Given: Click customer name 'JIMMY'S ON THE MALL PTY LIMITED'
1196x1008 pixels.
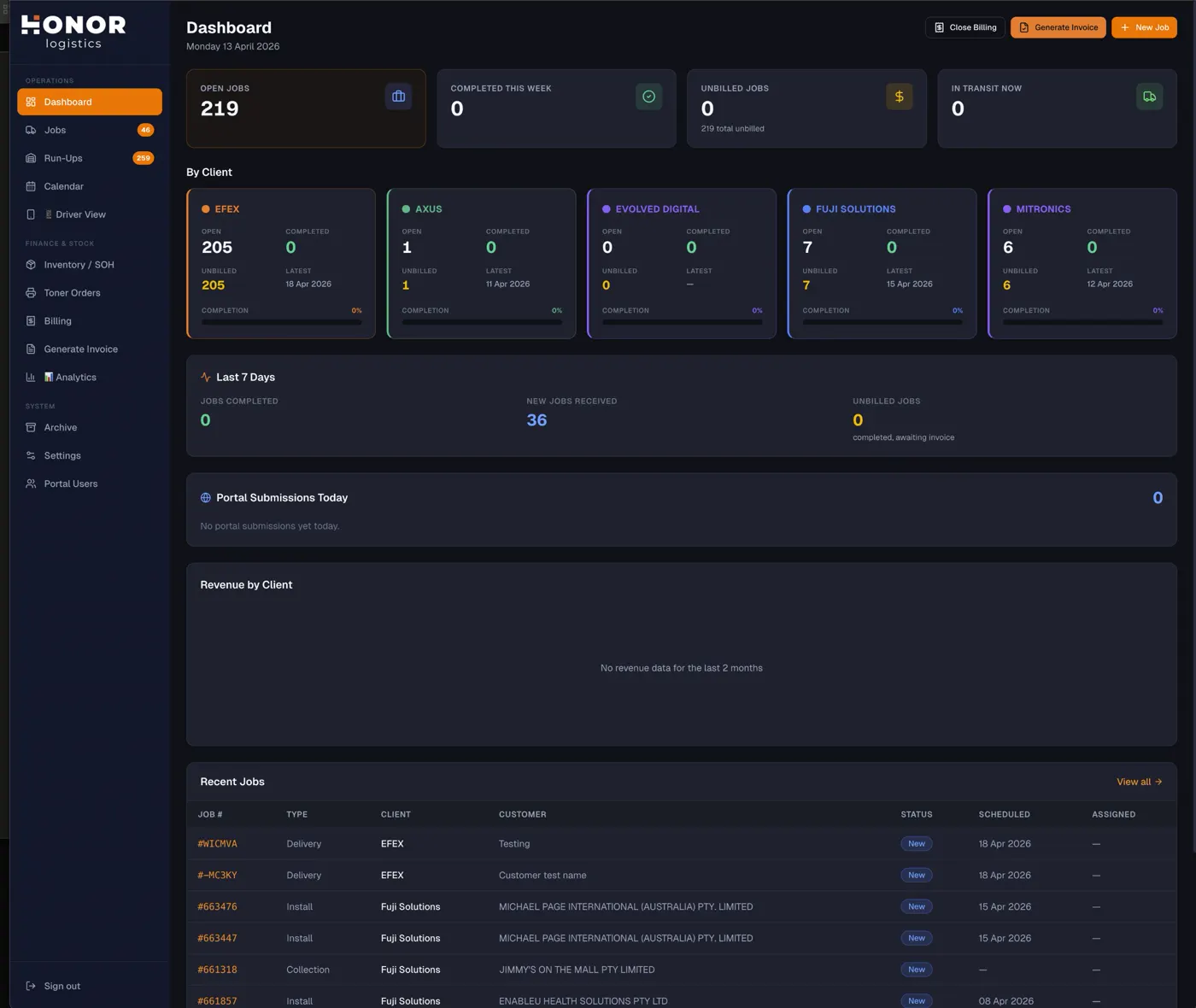Looking at the screenshot, I should tap(577, 970).
